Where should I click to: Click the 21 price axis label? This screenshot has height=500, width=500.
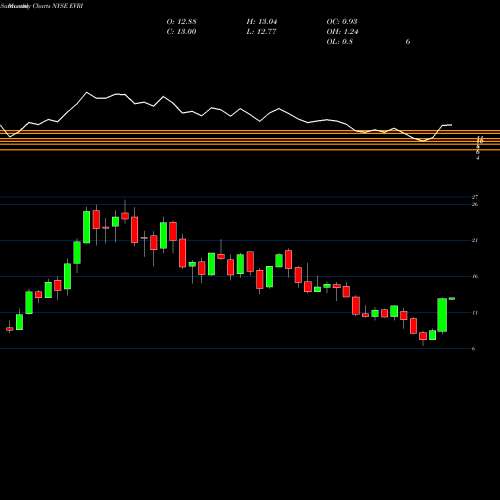point(475,240)
